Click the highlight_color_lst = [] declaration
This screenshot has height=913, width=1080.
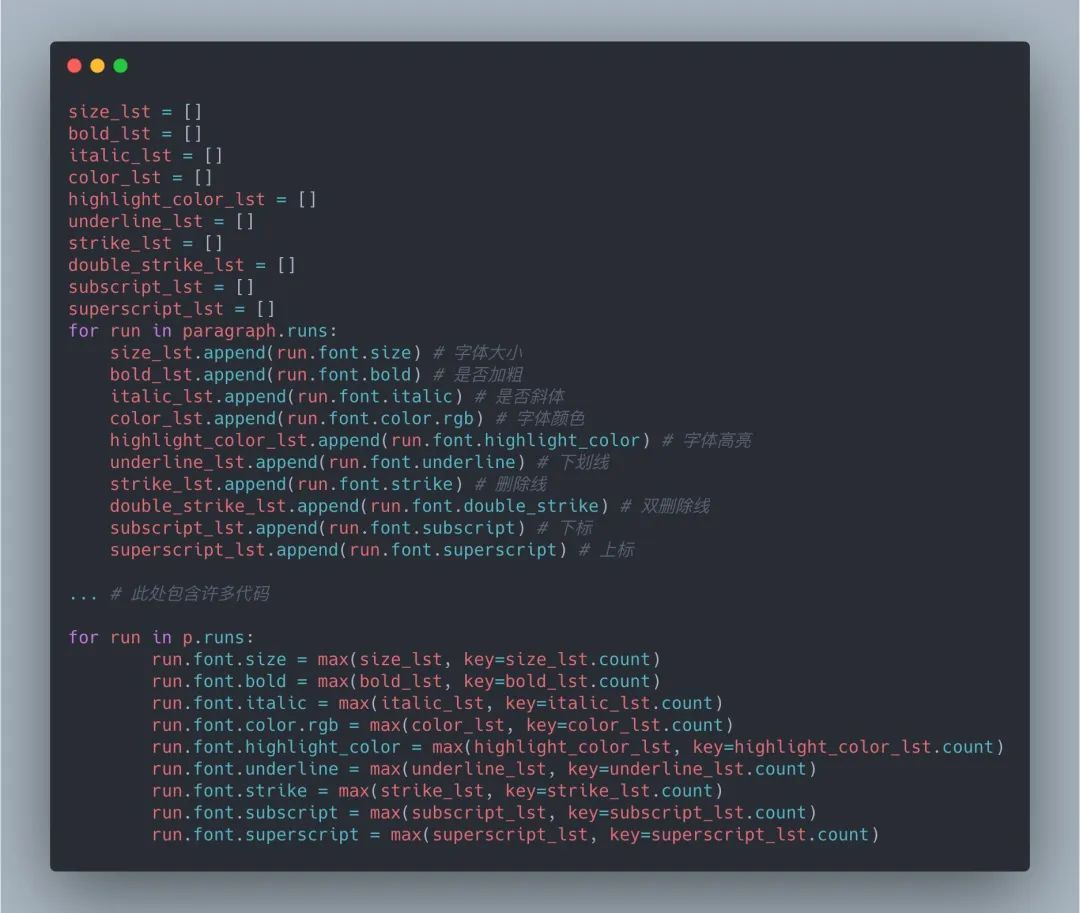coord(192,199)
